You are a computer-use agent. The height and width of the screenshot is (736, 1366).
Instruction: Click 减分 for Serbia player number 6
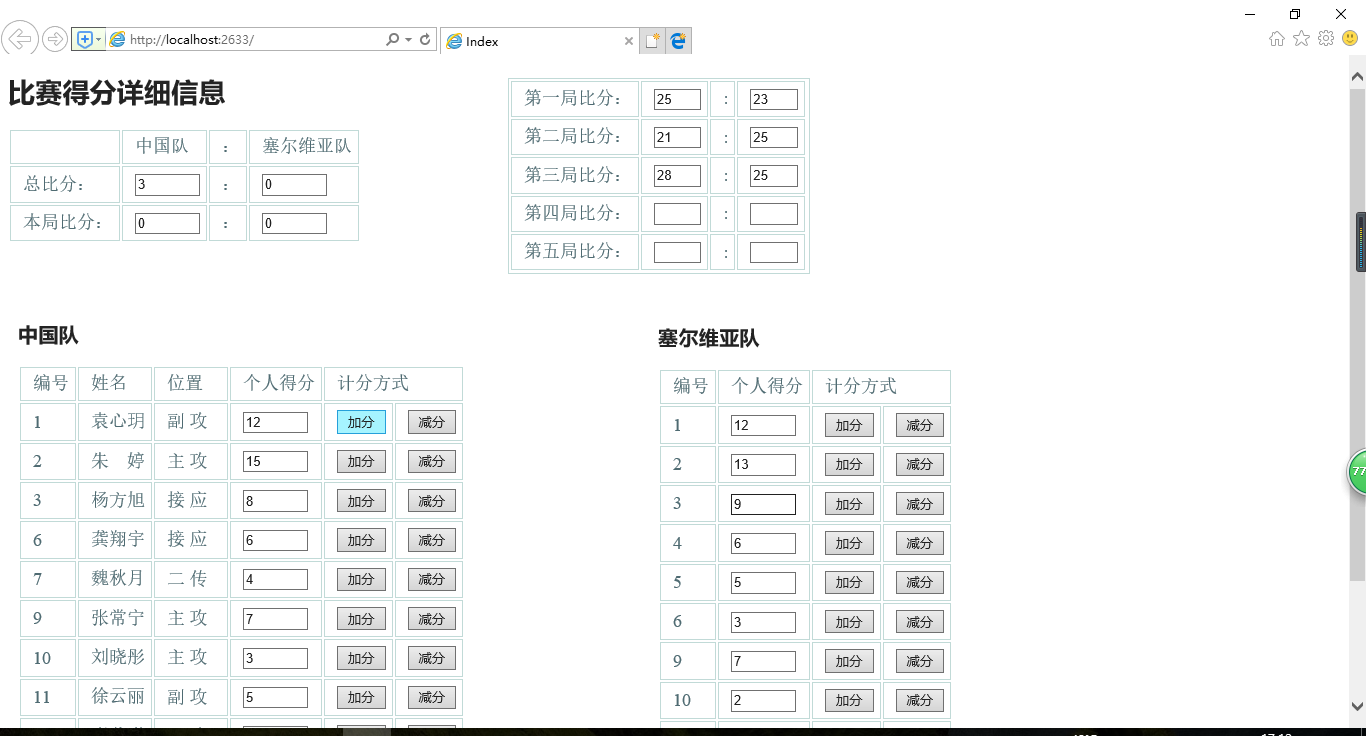click(919, 622)
